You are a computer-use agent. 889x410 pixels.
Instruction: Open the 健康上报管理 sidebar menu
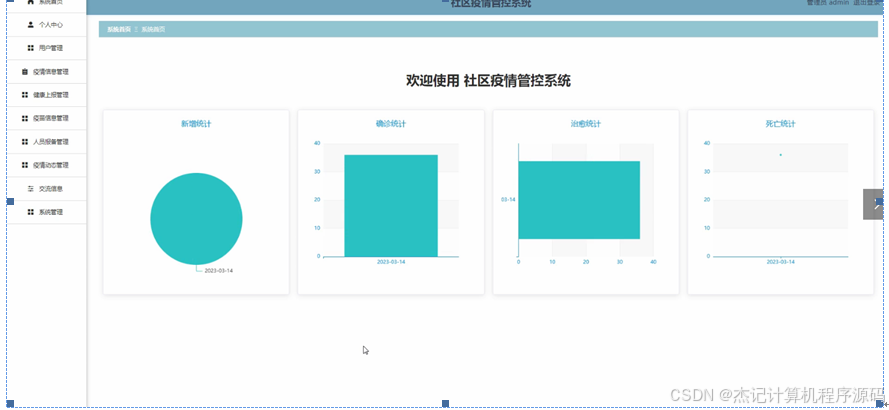click(46, 95)
